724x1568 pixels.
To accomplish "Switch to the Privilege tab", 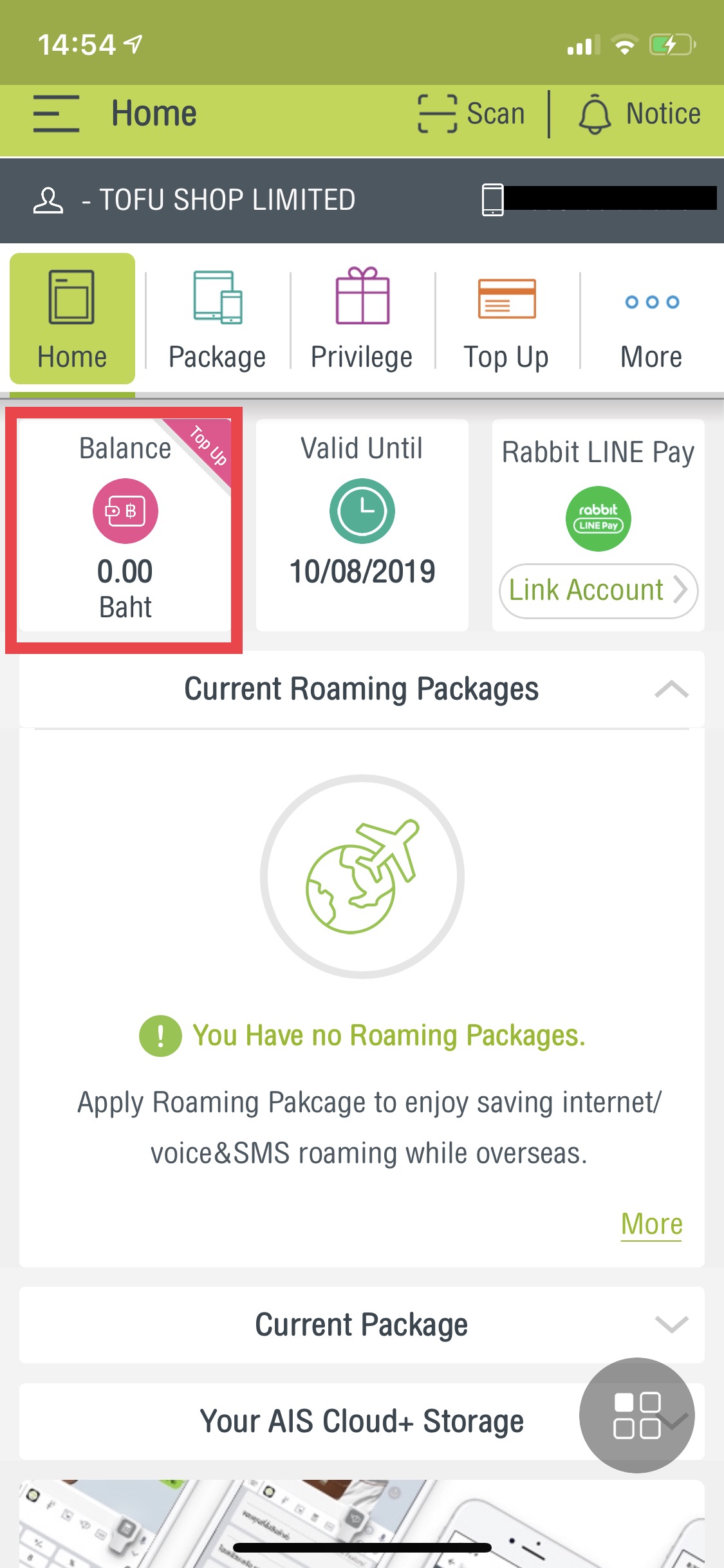I will tap(362, 320).
